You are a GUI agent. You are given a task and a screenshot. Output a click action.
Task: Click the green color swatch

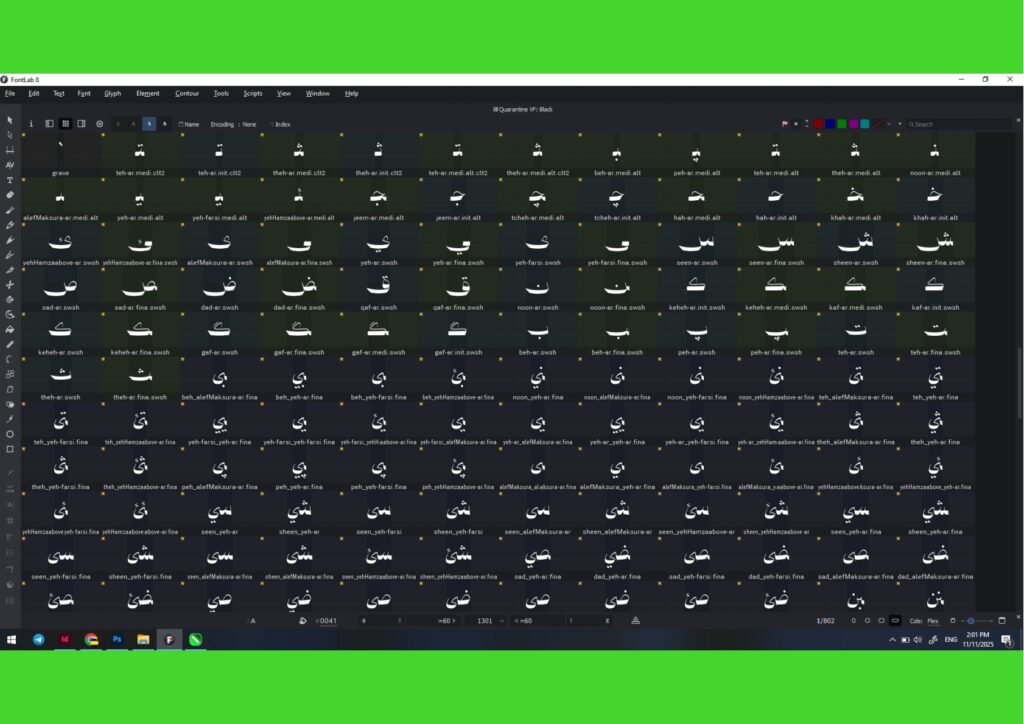point(842,124)
